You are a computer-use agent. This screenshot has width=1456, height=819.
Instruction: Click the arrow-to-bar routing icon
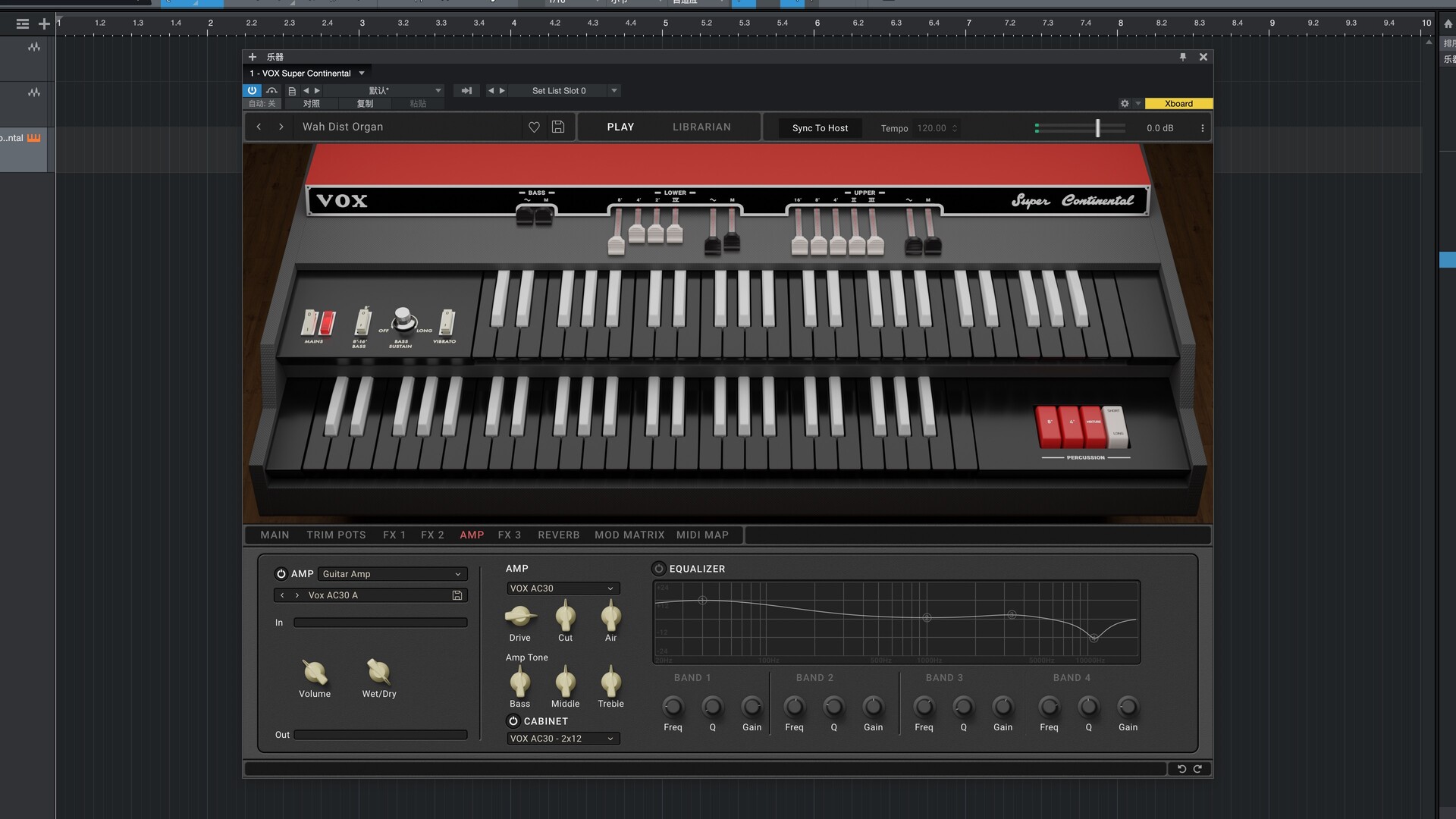tap(466, 90)
